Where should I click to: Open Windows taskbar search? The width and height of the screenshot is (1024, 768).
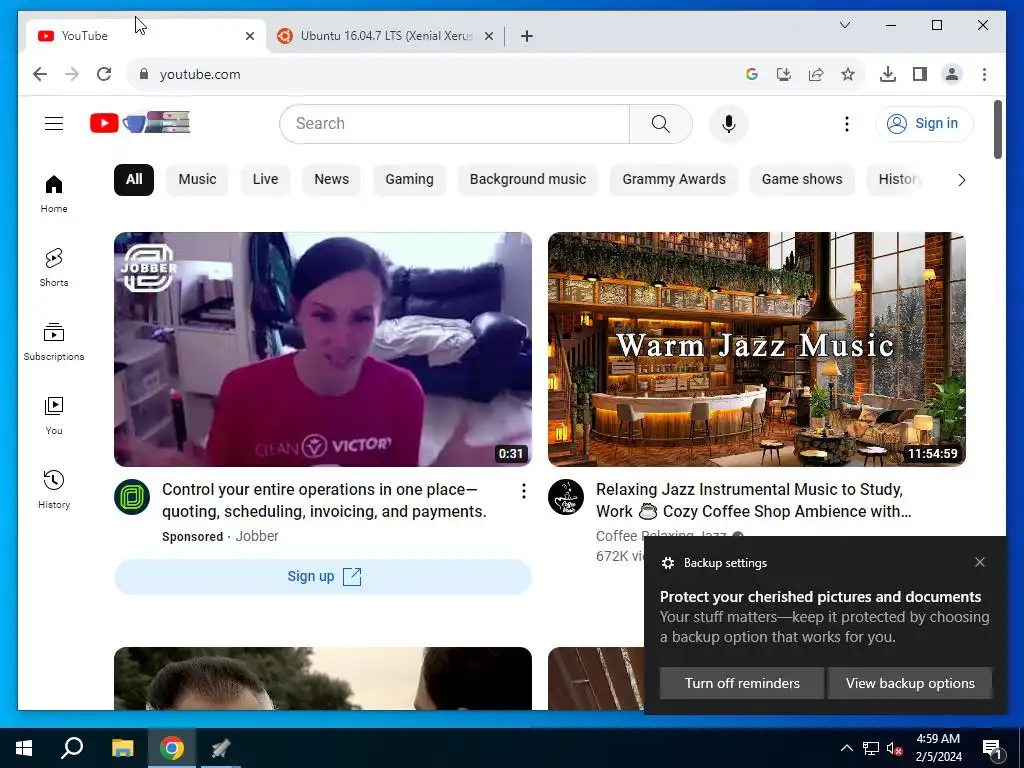tap(72, 748)
